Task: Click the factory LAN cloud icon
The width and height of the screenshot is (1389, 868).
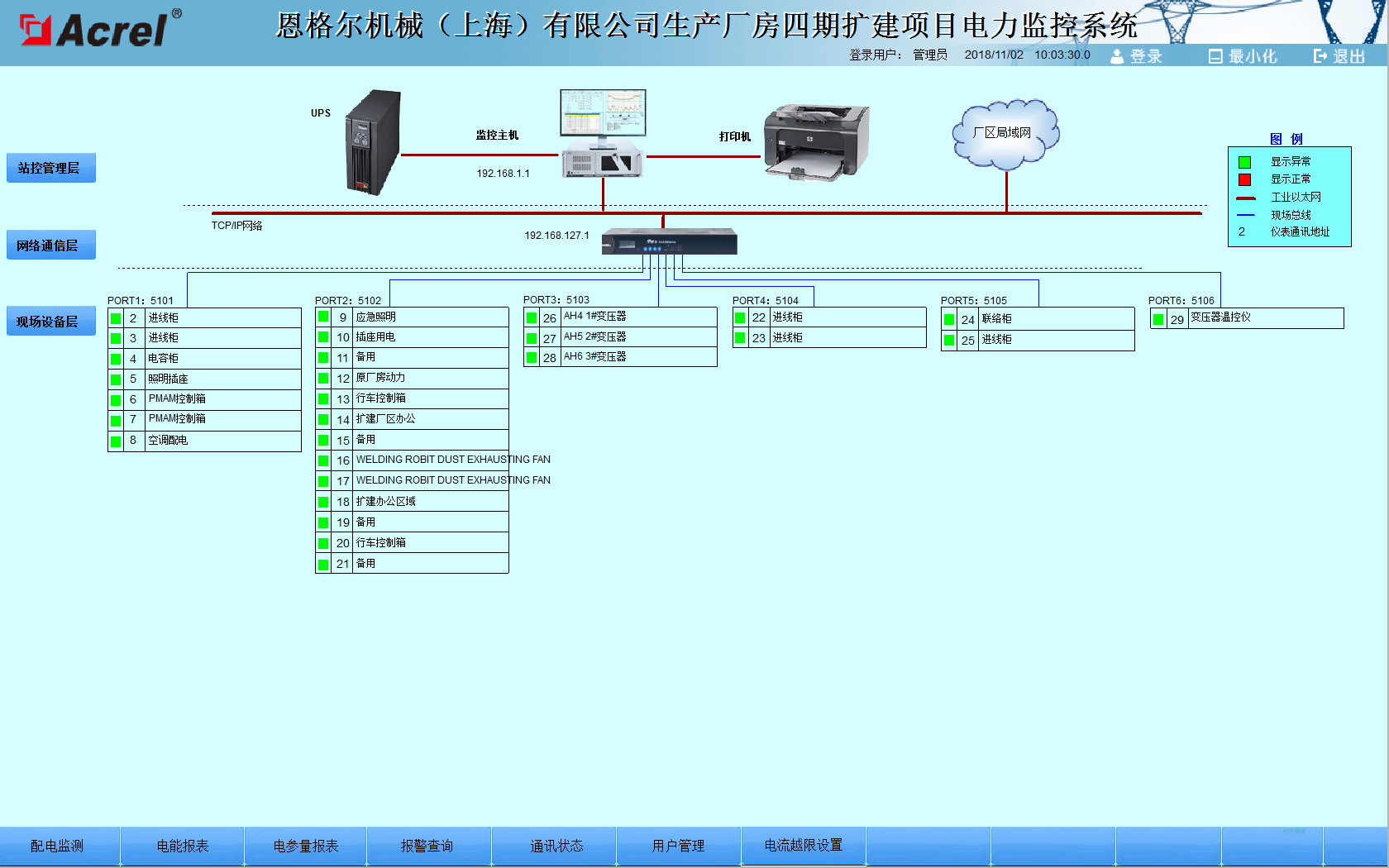Action: point(1005,133)
